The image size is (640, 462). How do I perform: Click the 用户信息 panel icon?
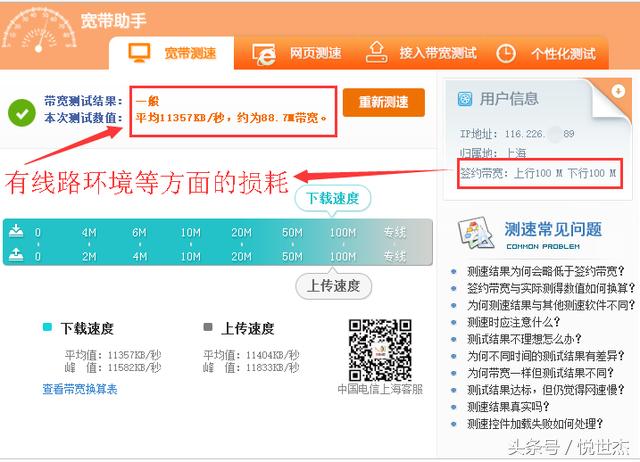(464, 99)
